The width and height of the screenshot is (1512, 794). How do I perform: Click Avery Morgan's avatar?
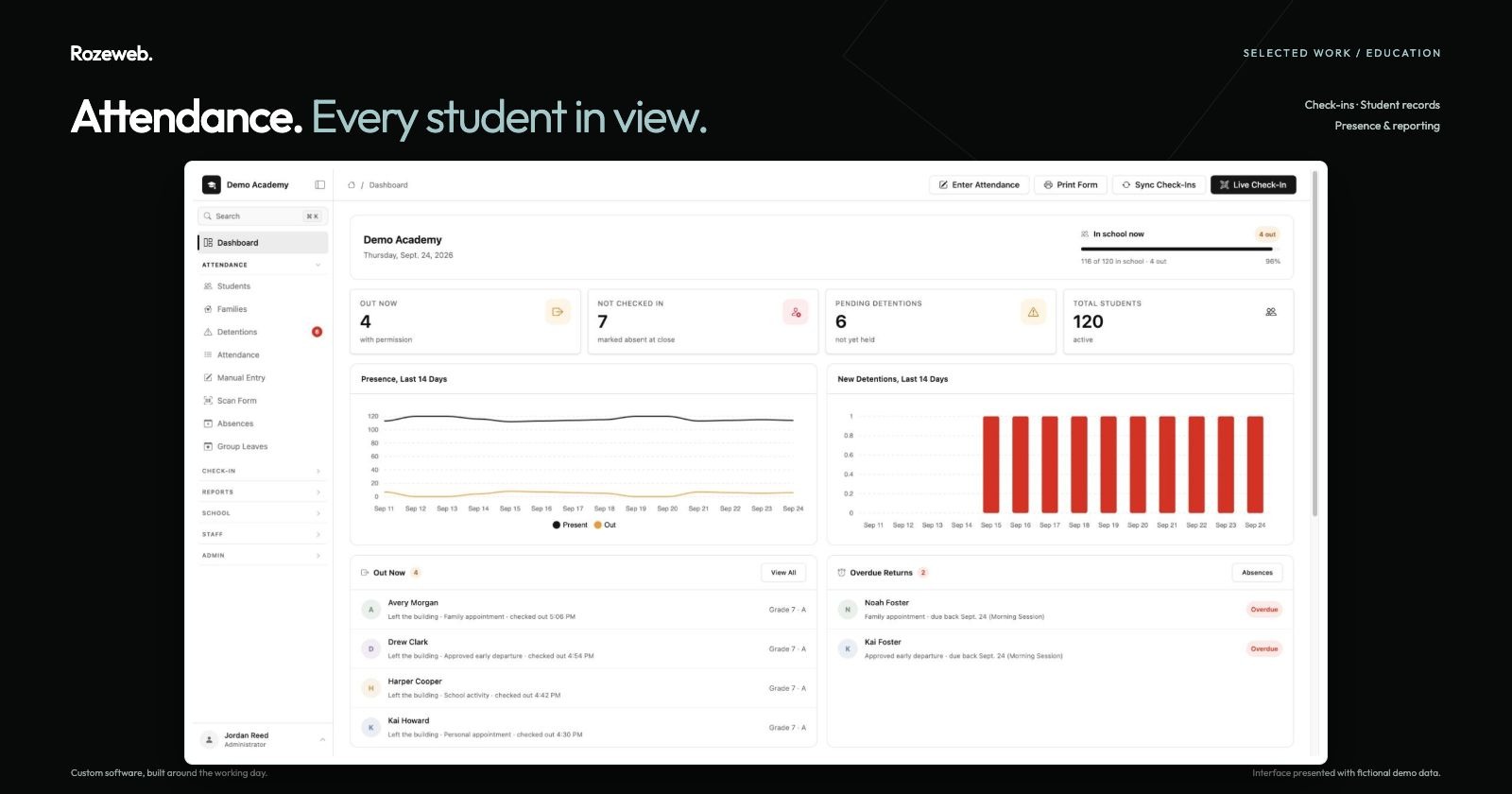click(371, 610)
